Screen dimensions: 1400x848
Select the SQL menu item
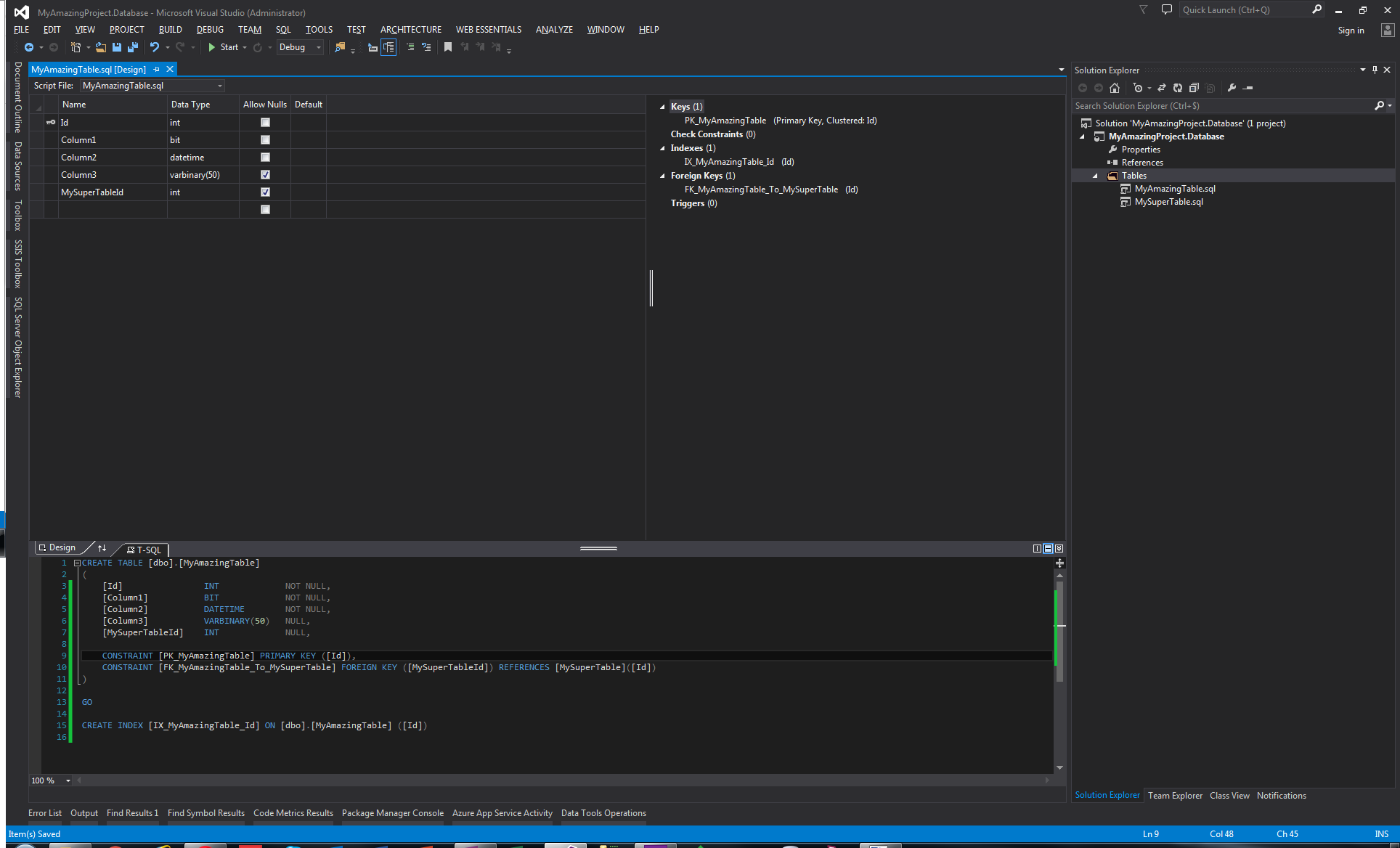click(x=283, y=29)
